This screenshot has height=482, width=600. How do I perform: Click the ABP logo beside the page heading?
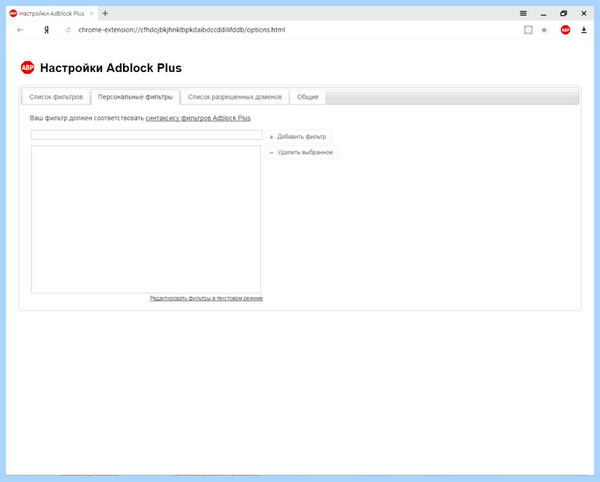[28, 68]
